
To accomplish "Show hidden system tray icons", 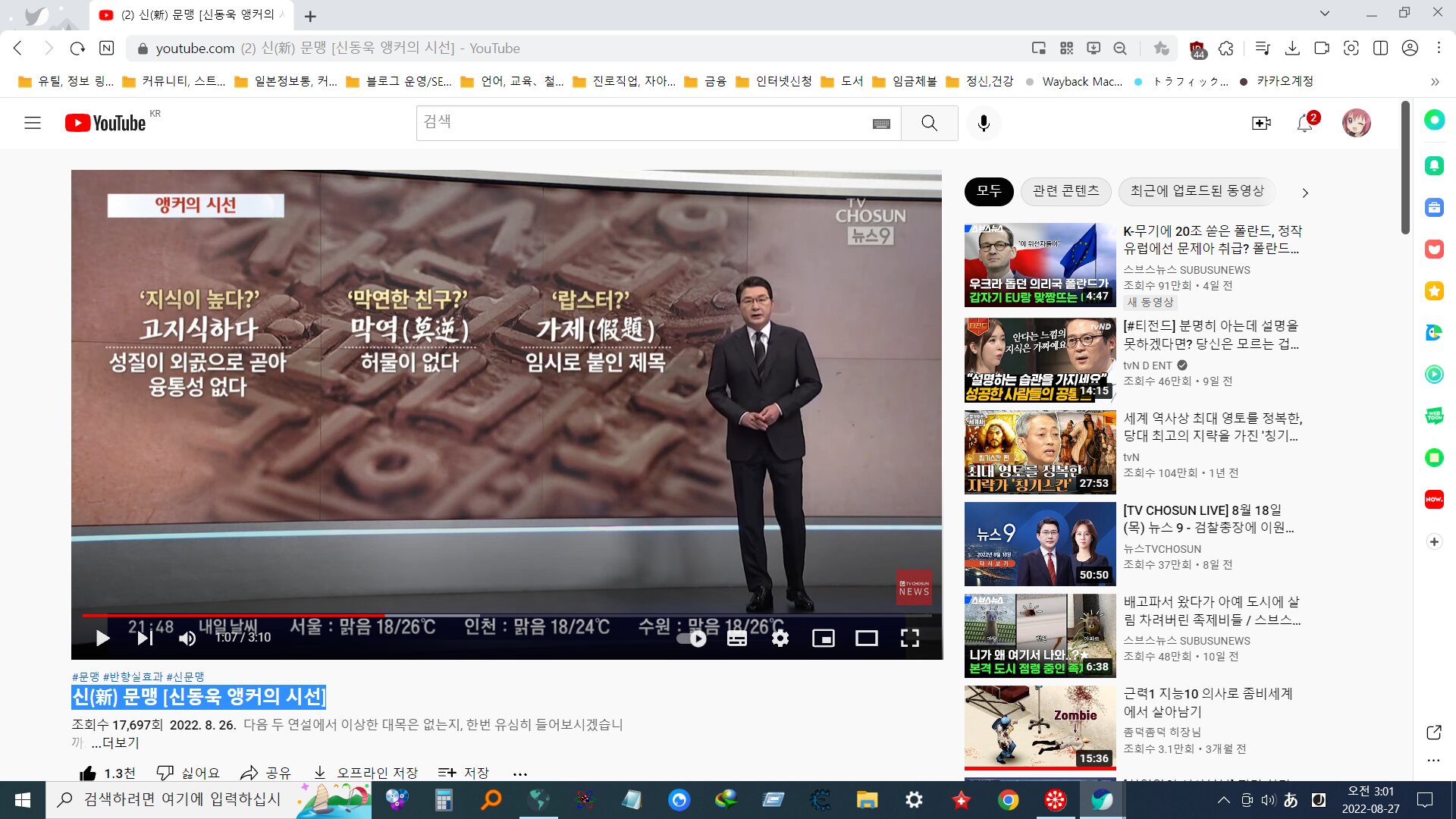I will point(1223,800).
